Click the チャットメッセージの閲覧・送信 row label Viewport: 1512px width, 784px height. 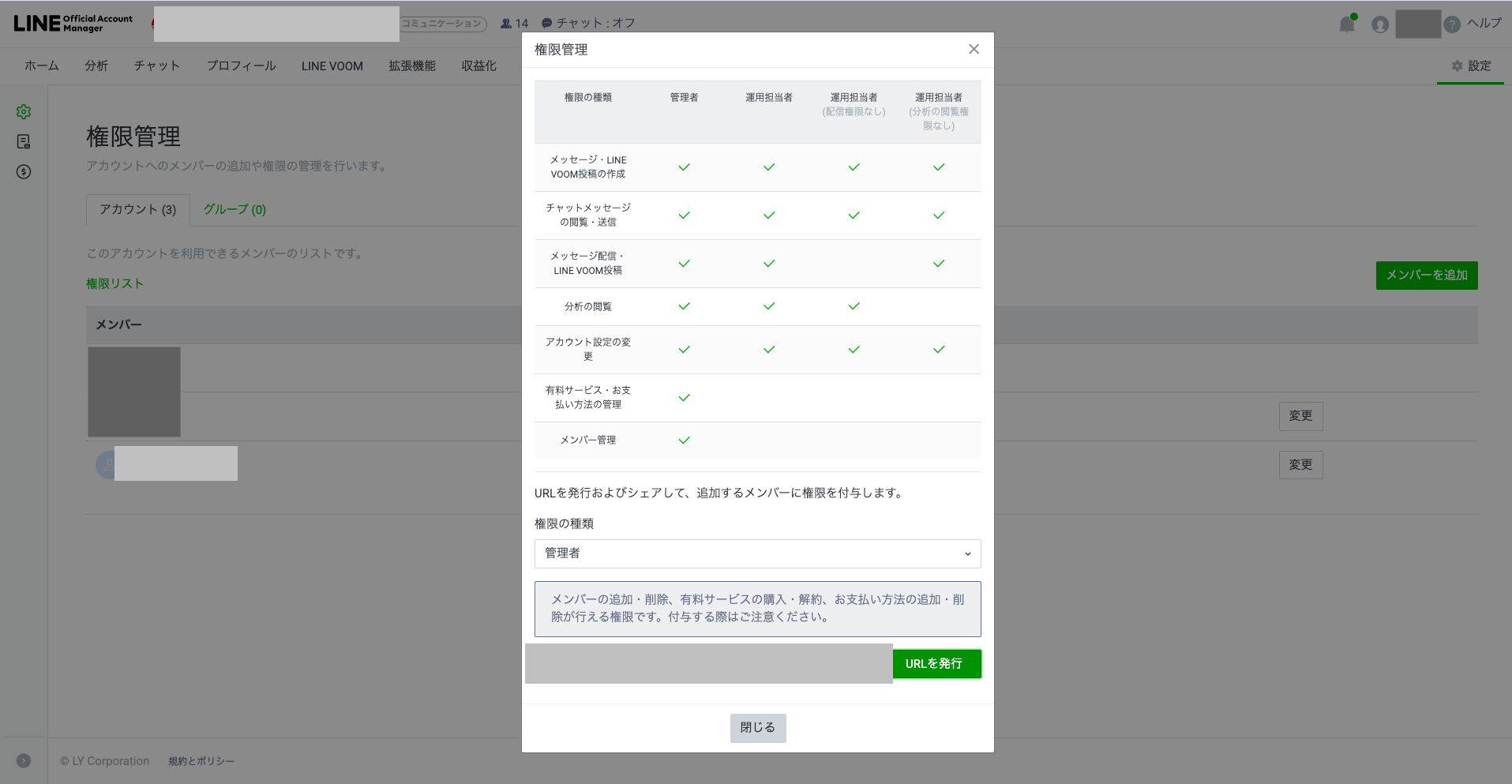(x=588, y=216)
